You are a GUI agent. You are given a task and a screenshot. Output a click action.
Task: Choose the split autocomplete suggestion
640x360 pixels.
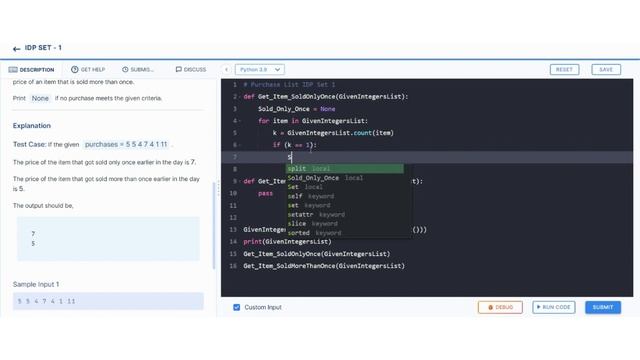(344, 169)
